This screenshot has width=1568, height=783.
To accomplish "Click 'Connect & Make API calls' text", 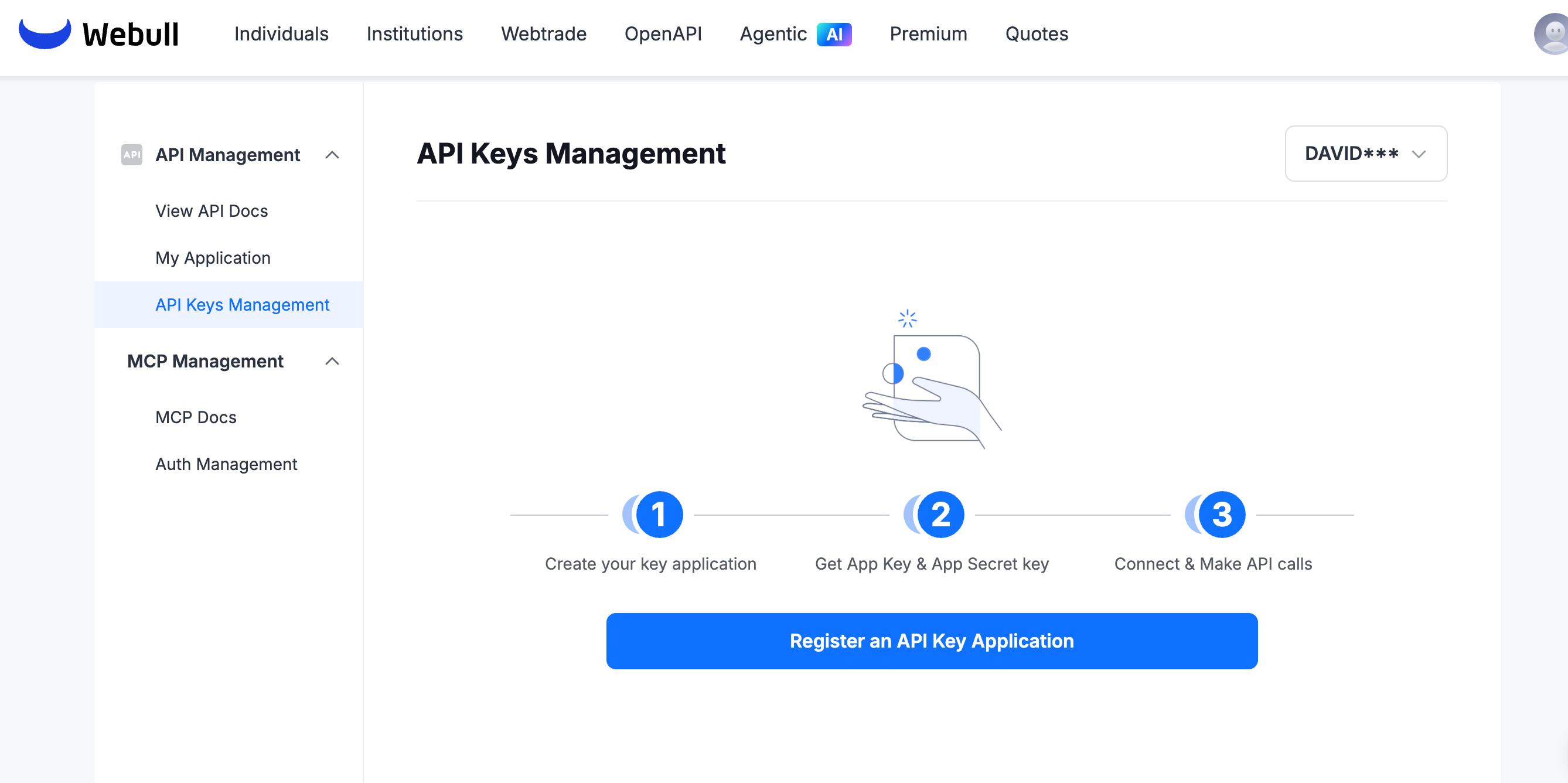I will point(1213,564).
